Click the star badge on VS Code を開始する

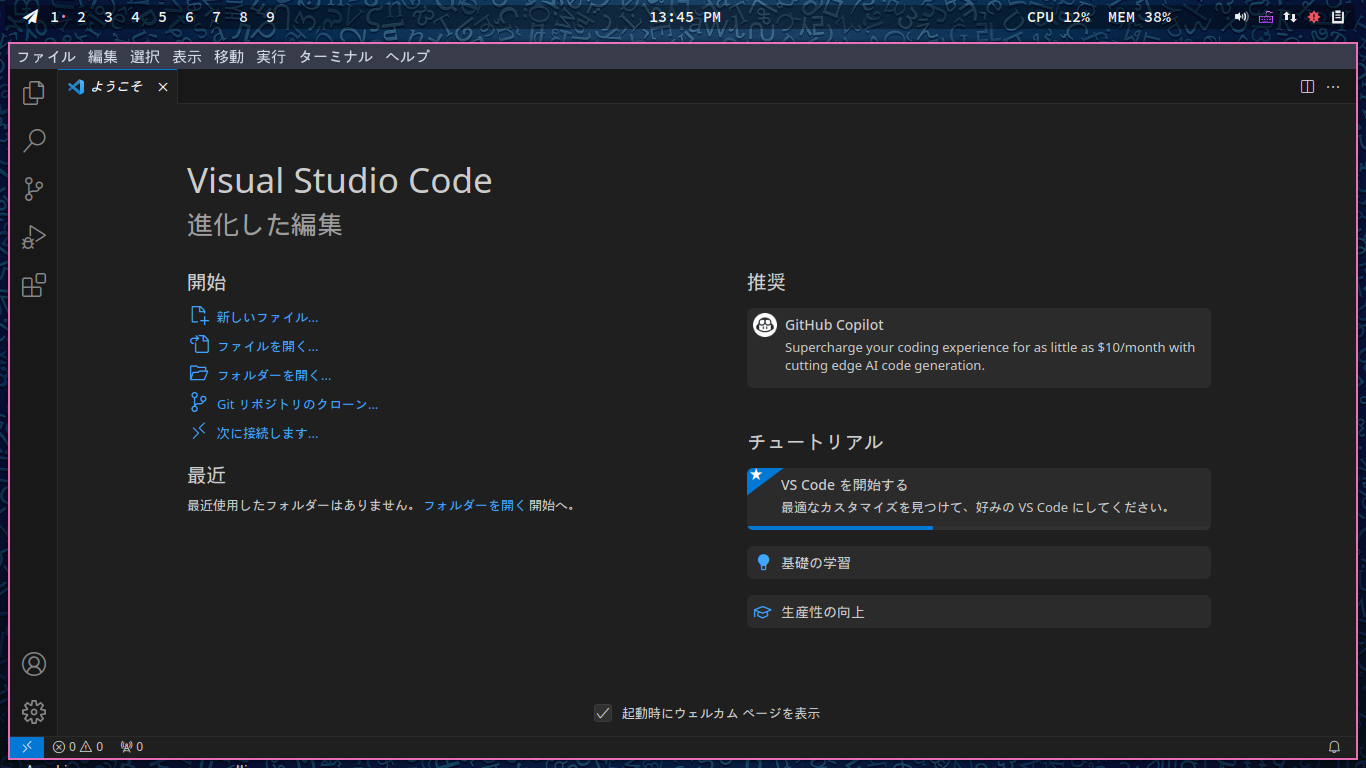[757, 475]
